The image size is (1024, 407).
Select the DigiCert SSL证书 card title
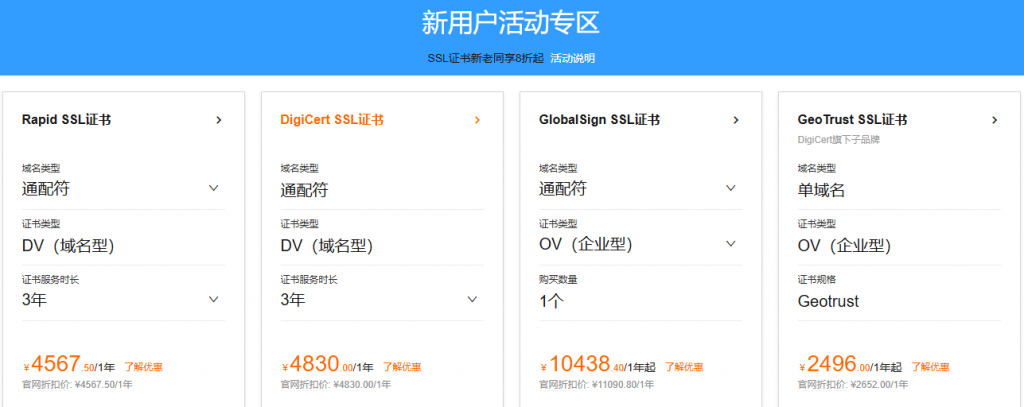(x=325, y=120)
